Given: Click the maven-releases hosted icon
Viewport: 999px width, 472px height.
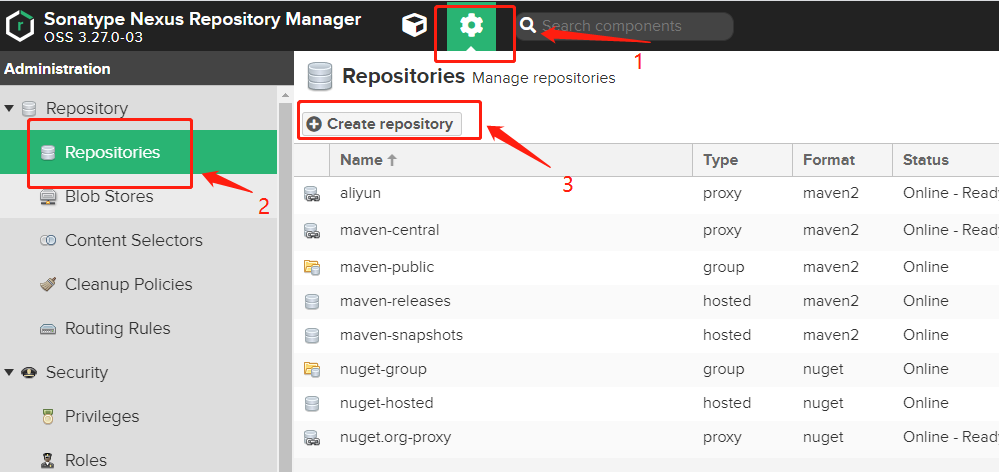Looking at the screenshot, I should pos(311,301).
